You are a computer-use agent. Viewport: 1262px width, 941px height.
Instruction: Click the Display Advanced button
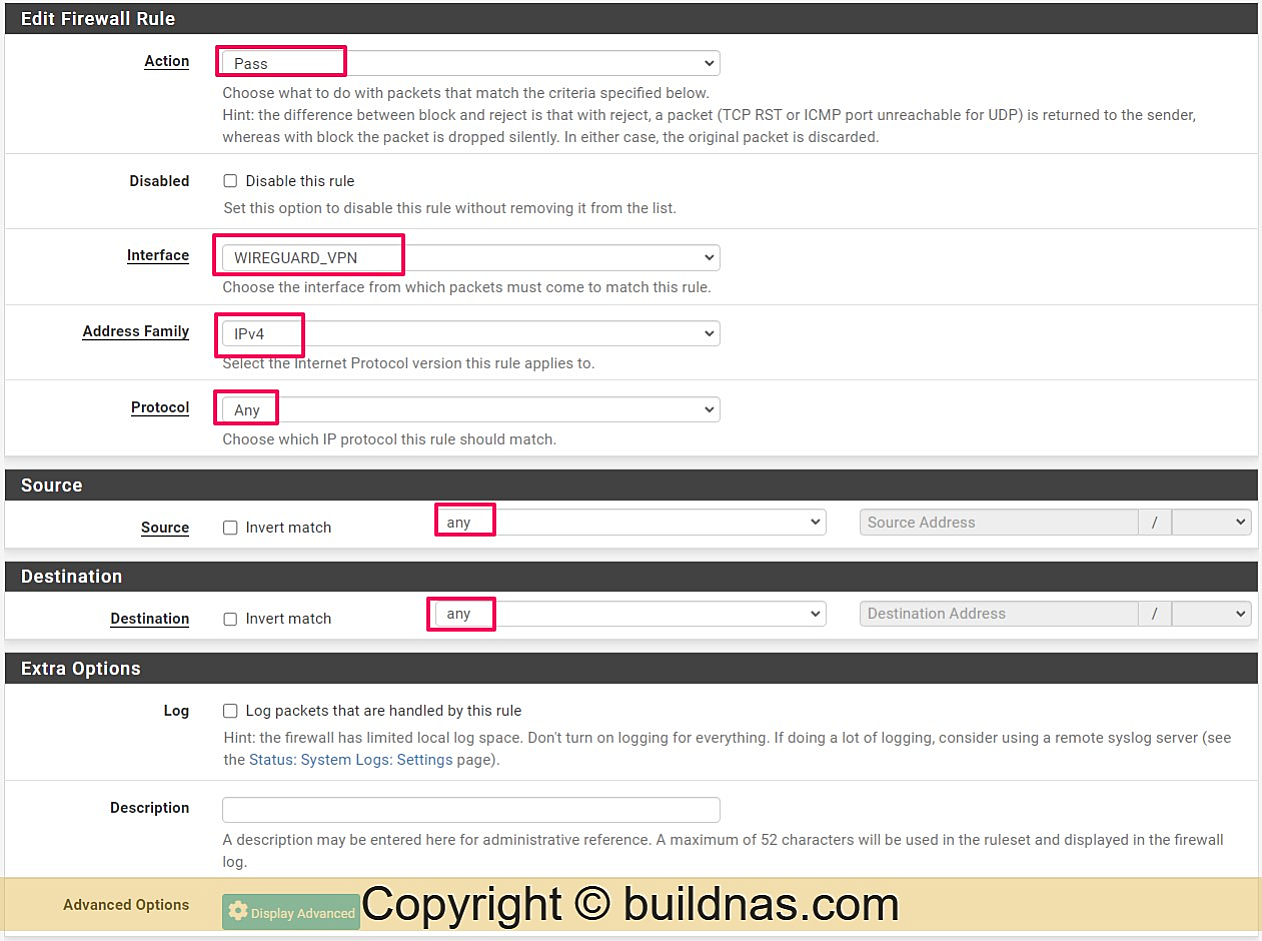coord(291,912)
